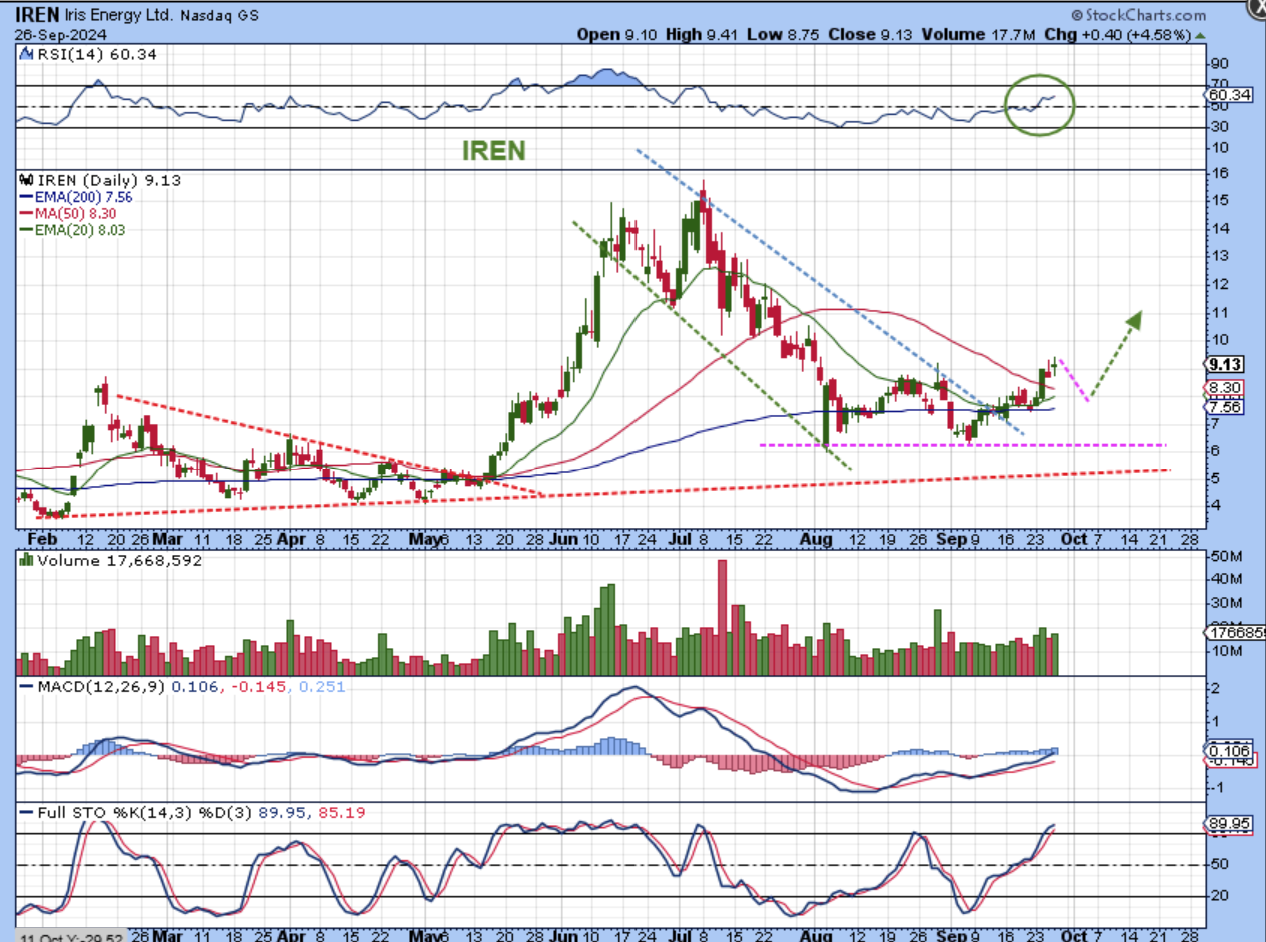
Task: Click the candlestick icon beside IREN (Daily)
Action: [25, 180]
